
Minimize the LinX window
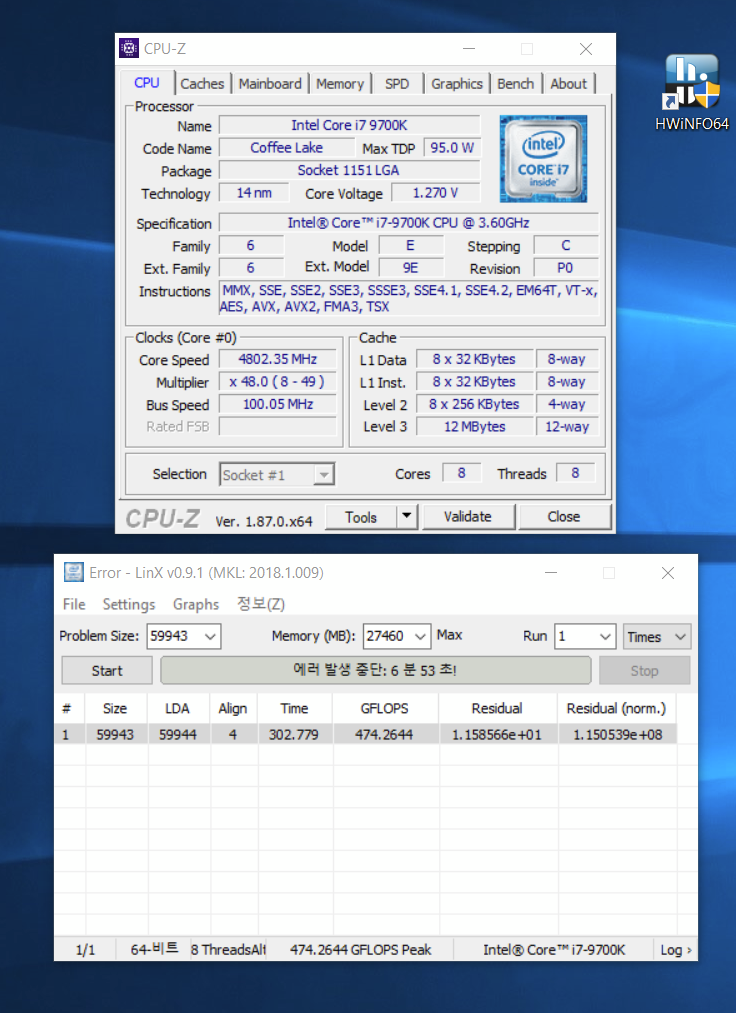point(551,572)
